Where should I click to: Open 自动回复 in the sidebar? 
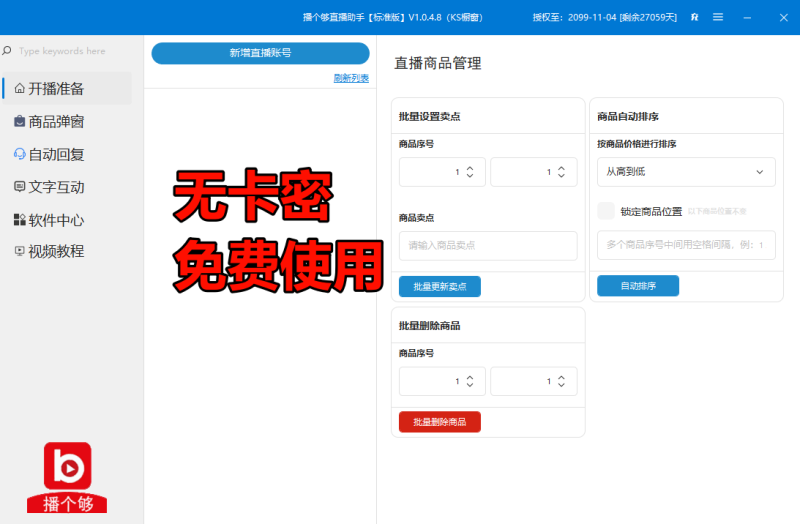pyautogui.click(x=67, y=154)
